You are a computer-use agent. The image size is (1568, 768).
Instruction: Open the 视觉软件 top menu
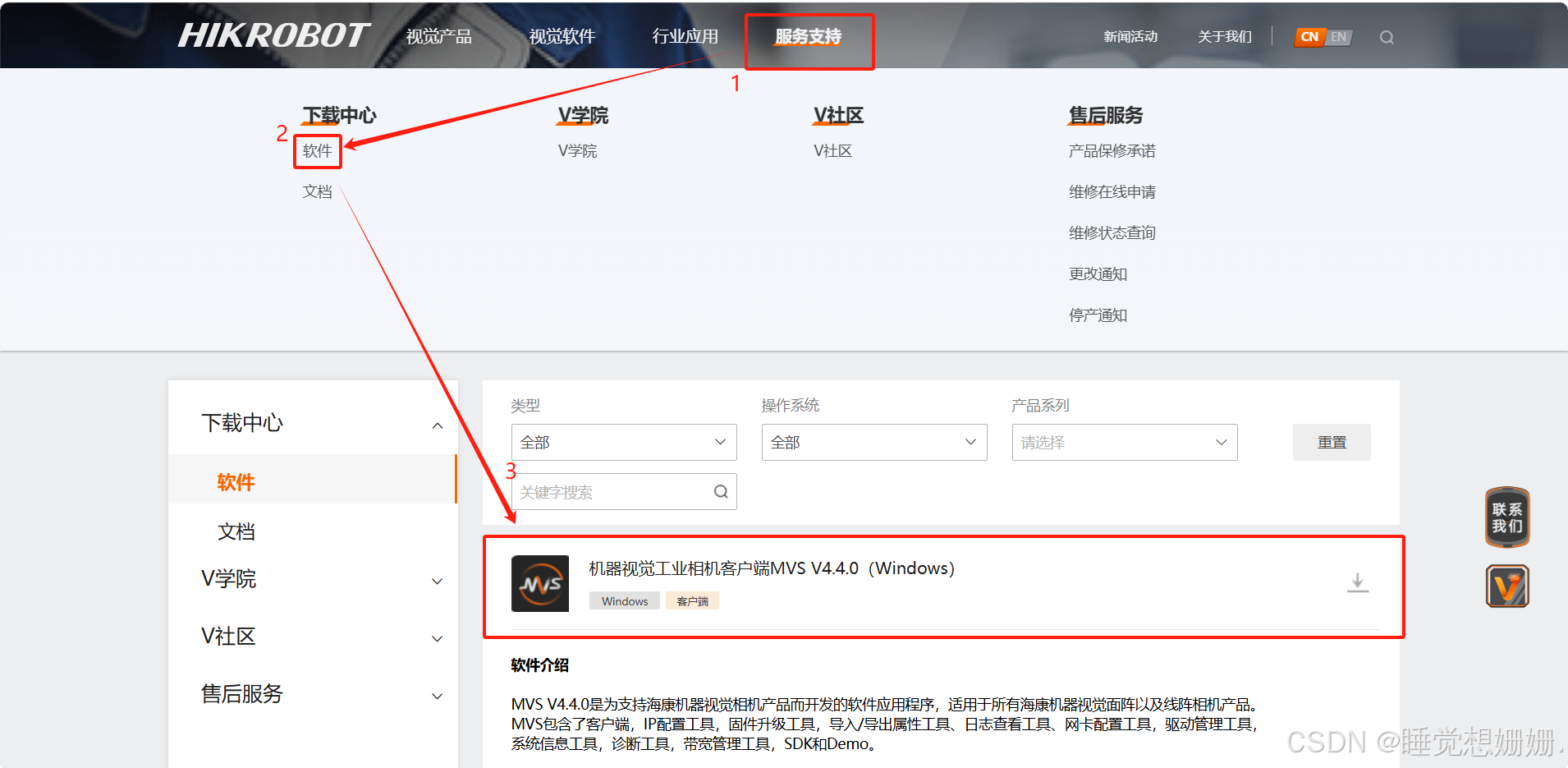coord(562,37)
